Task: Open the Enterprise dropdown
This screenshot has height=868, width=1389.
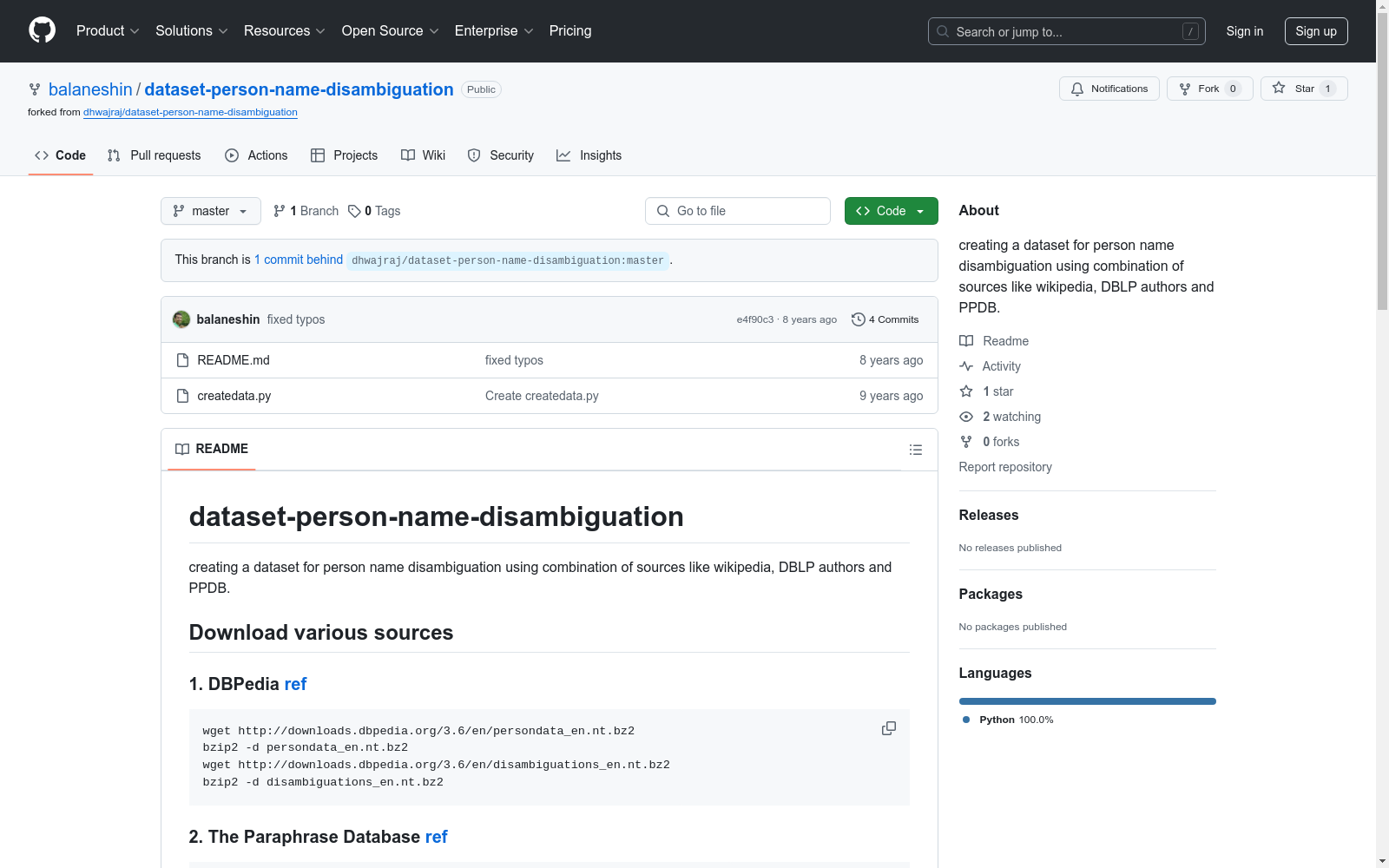Action: pos(494,31)
